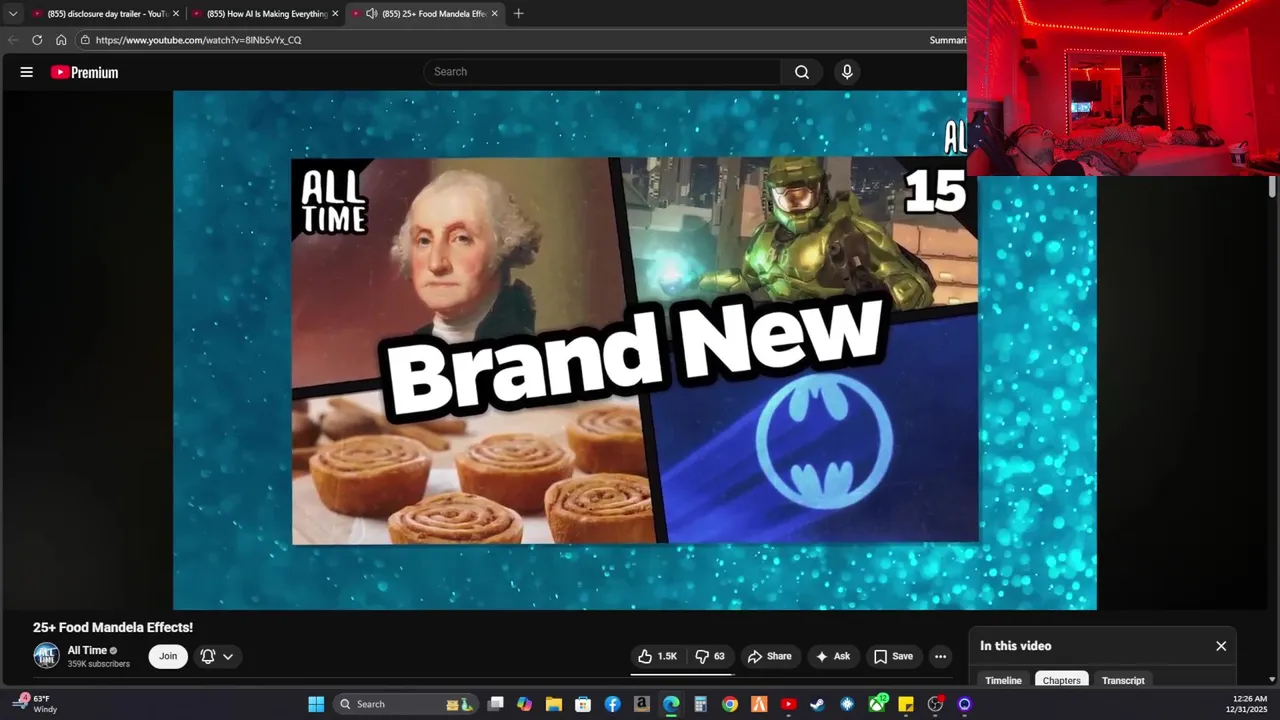This screenshot has height=720, width=1280.
Task: Close the disclosure day trailer tab
Action: point(176,14)
